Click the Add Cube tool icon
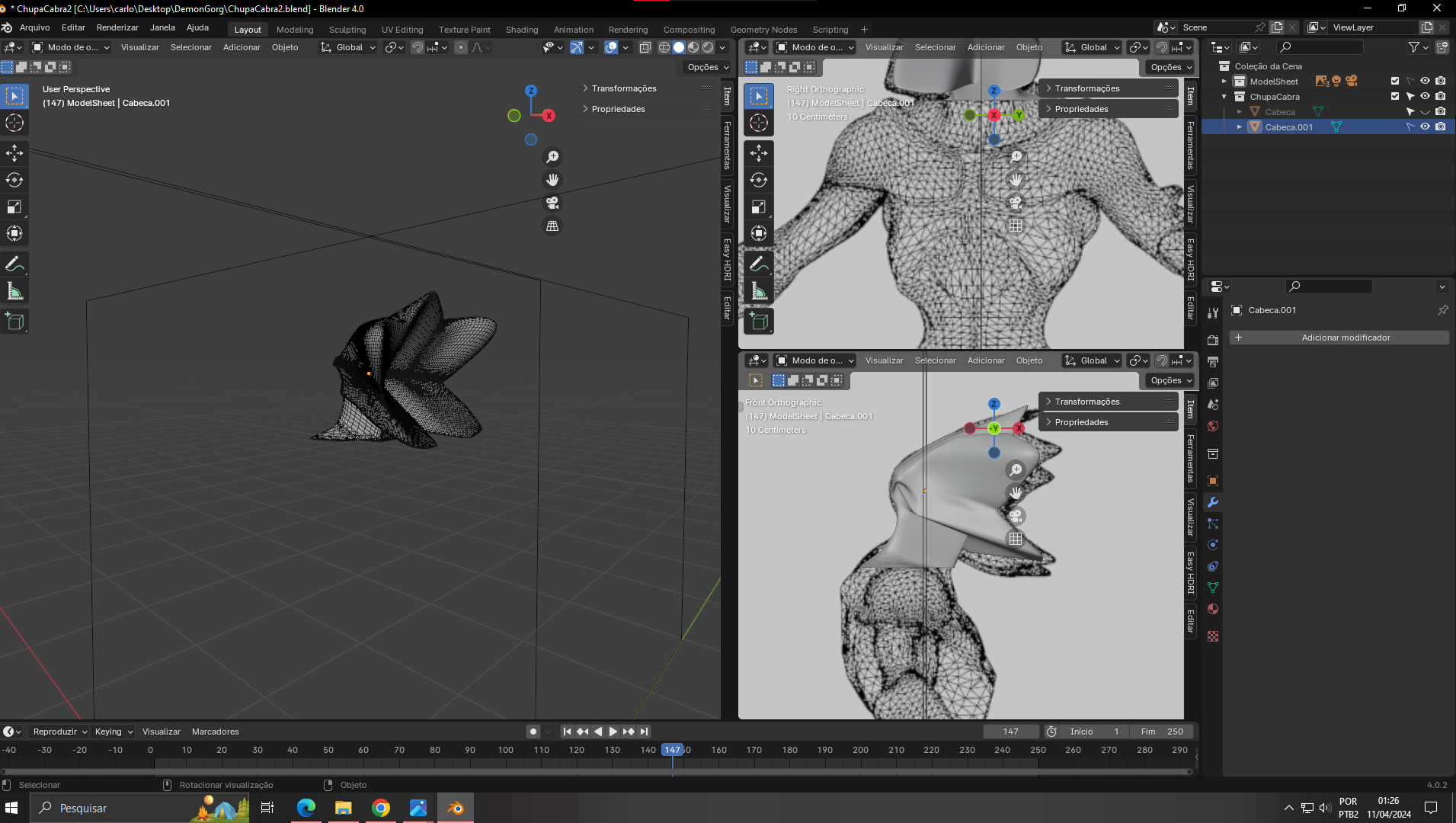This screenshot has width=1456, height=823. pyautogui.click(x=14, y=322)
